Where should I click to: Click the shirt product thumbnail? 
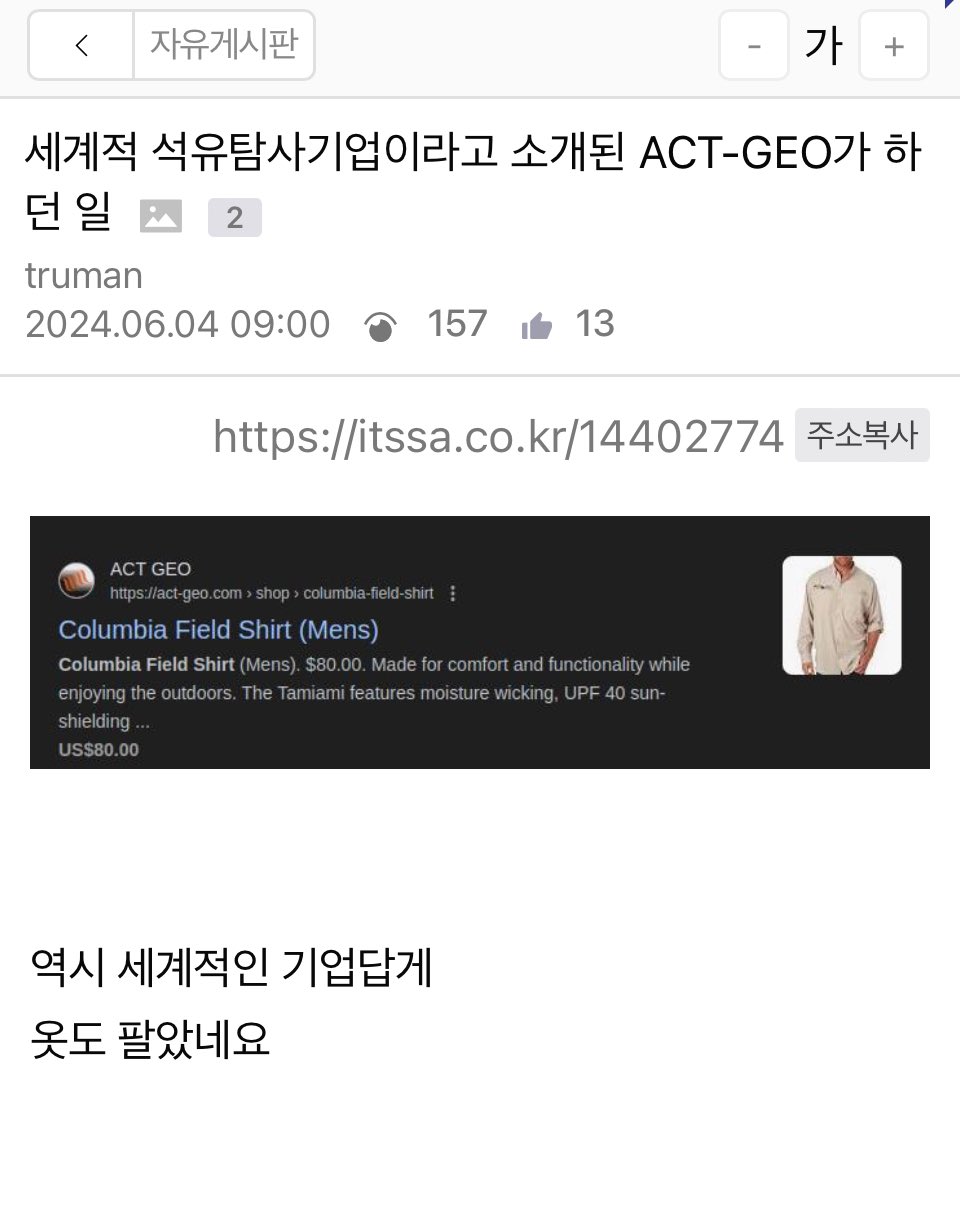842,615
